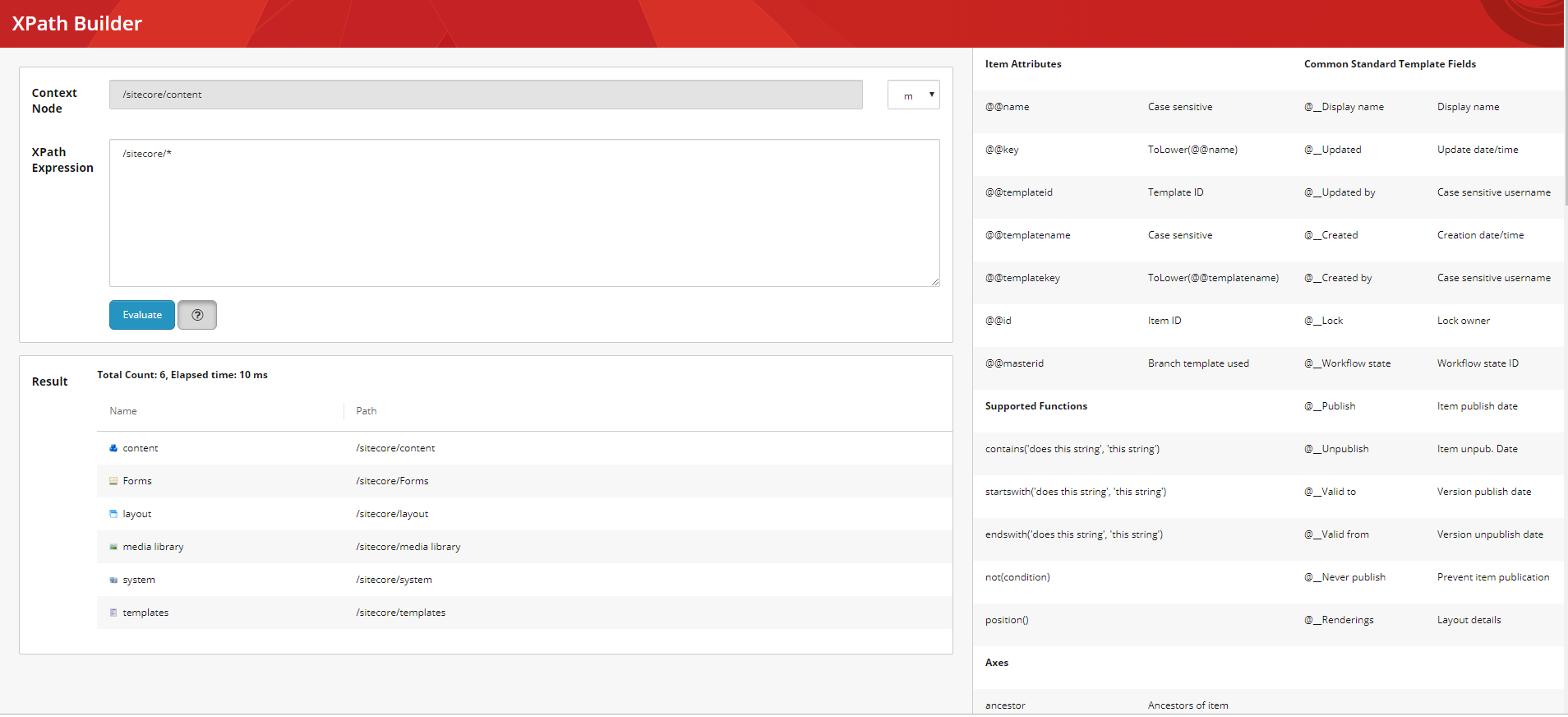The image size is (1568, 717).
Task: Click the 'ancestor' axis entry
Action: [x=1005, y=705]
